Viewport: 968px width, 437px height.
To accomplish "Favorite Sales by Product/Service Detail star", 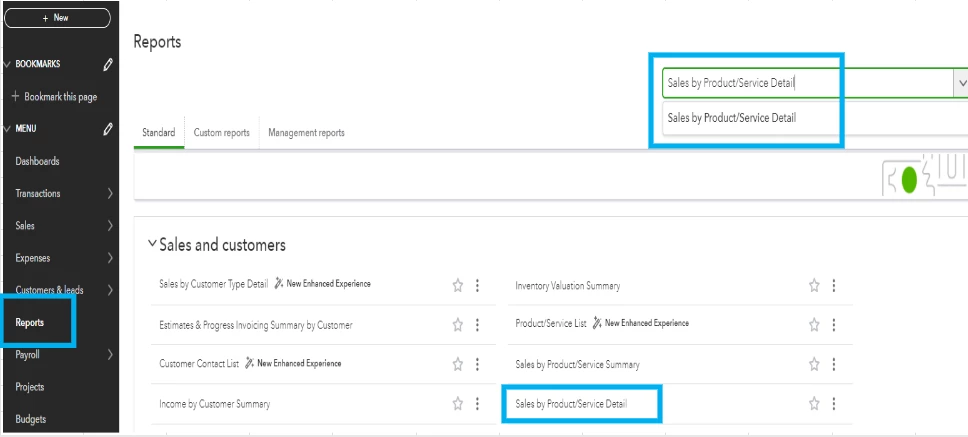I will pos(814,404).
